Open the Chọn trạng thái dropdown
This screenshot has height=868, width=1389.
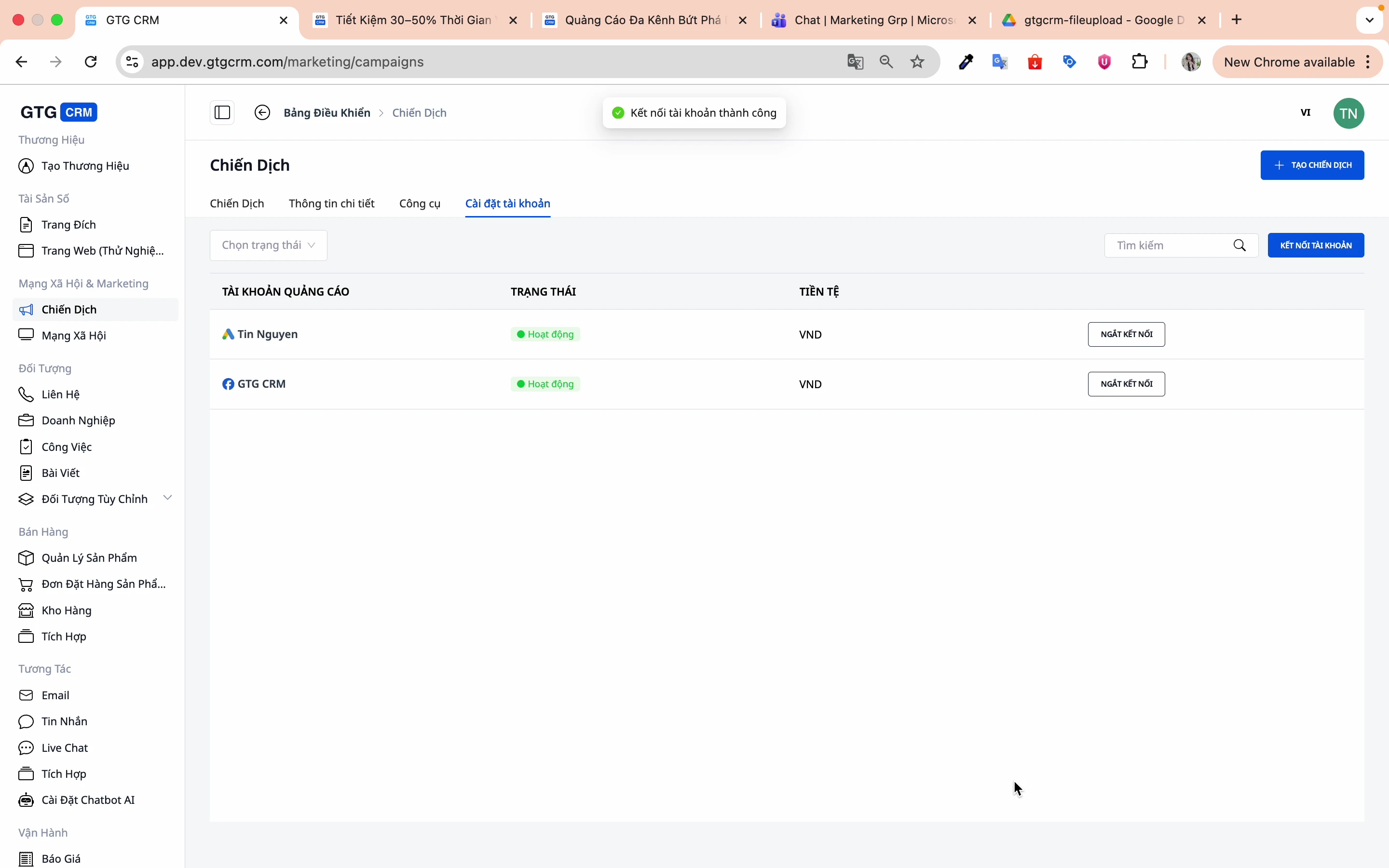coord(269,246)
